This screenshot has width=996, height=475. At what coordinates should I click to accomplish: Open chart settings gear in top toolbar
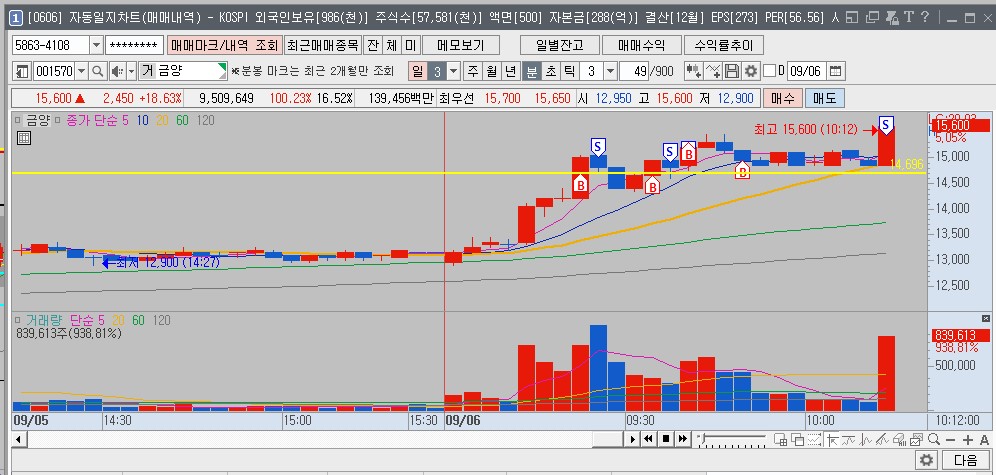(x=751, y=71)
